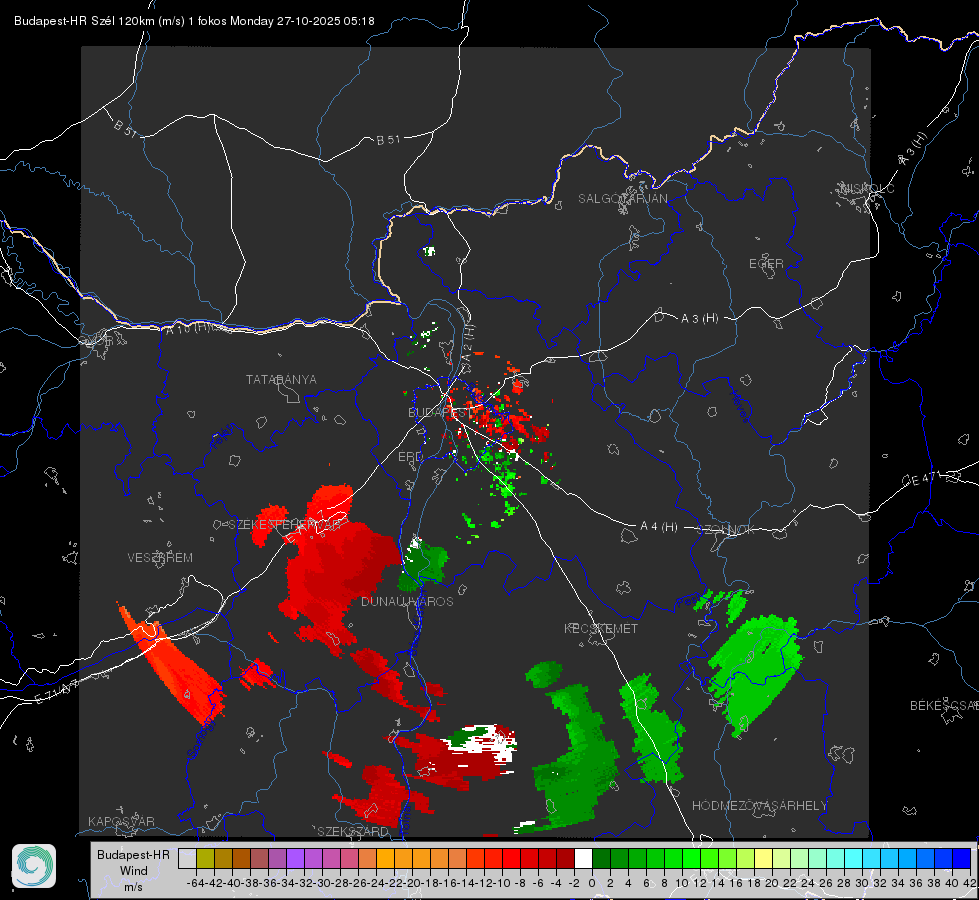Click the KECSKEMÉT city label
This screenshot has width=979, height=900.
click(601, 629)
